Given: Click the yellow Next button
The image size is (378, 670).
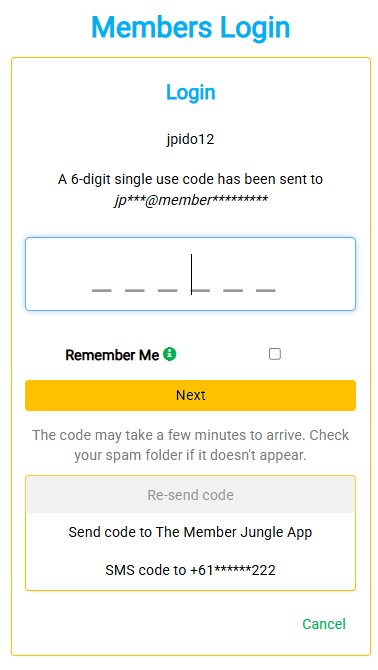Looking at the screenshot, I should pyautogui.click(x=190, y=395).
